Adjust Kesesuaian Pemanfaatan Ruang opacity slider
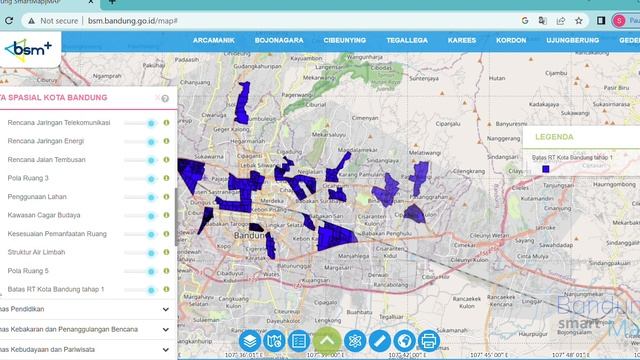 (x=140, y=234)
